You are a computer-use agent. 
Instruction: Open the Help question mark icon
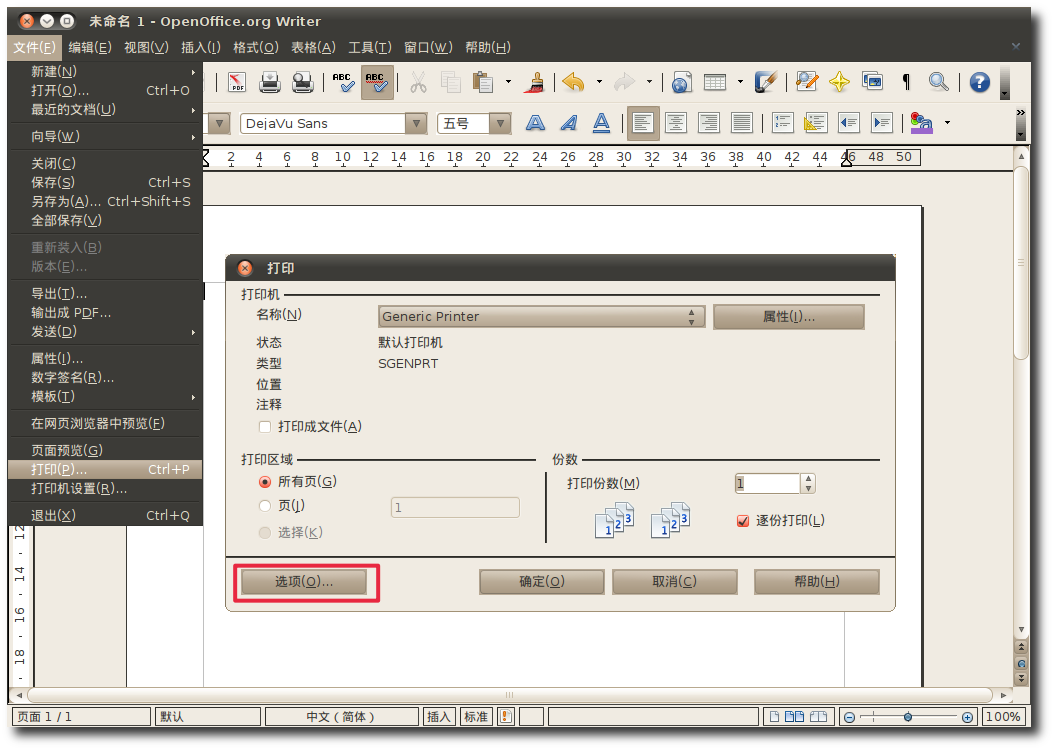pyautogui.click(x=979, y=83)
